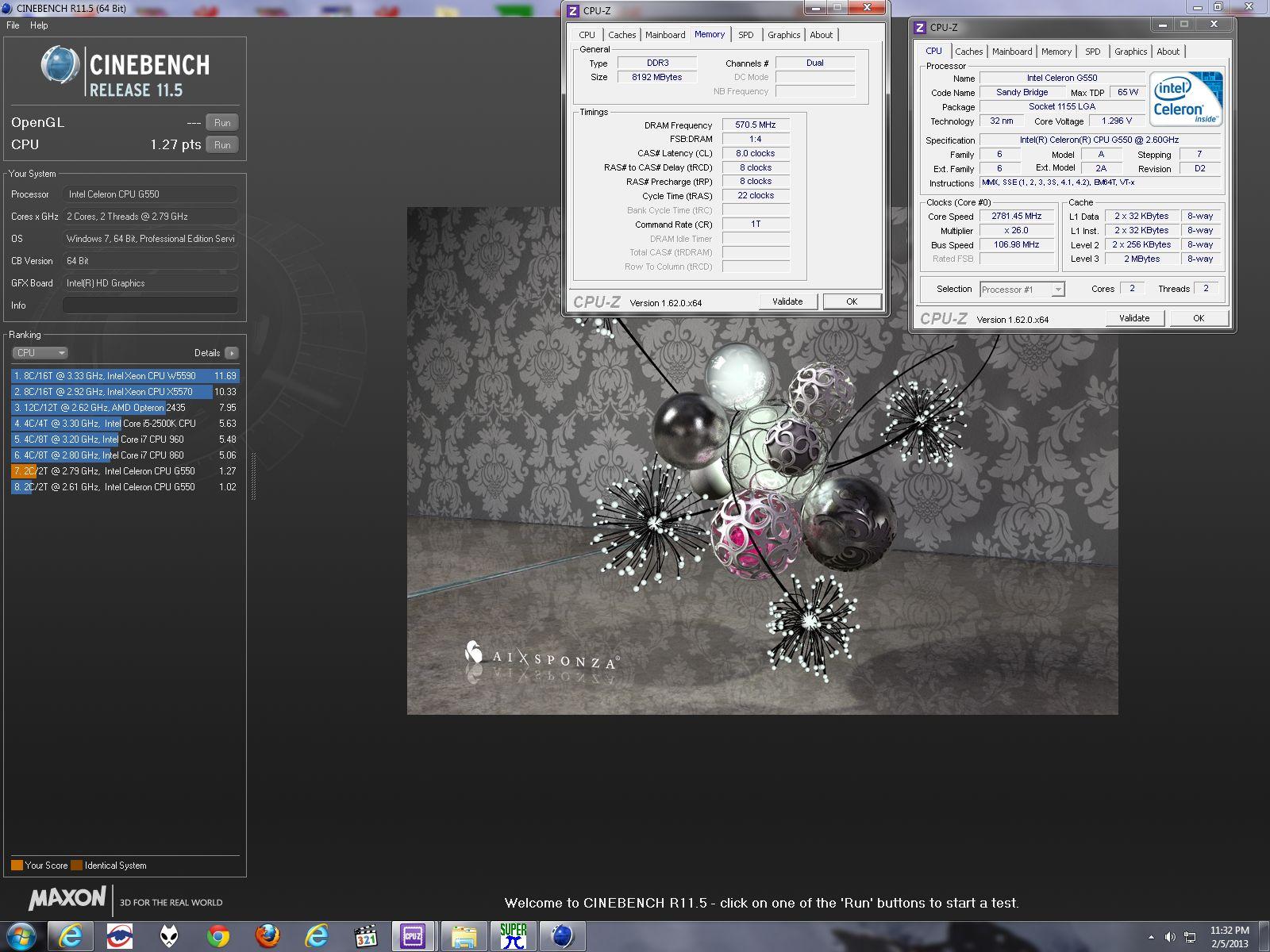Run the OpenGL benchmark
The width and height of the screenshot is (1270, 952).
click(x=222, y=123)
